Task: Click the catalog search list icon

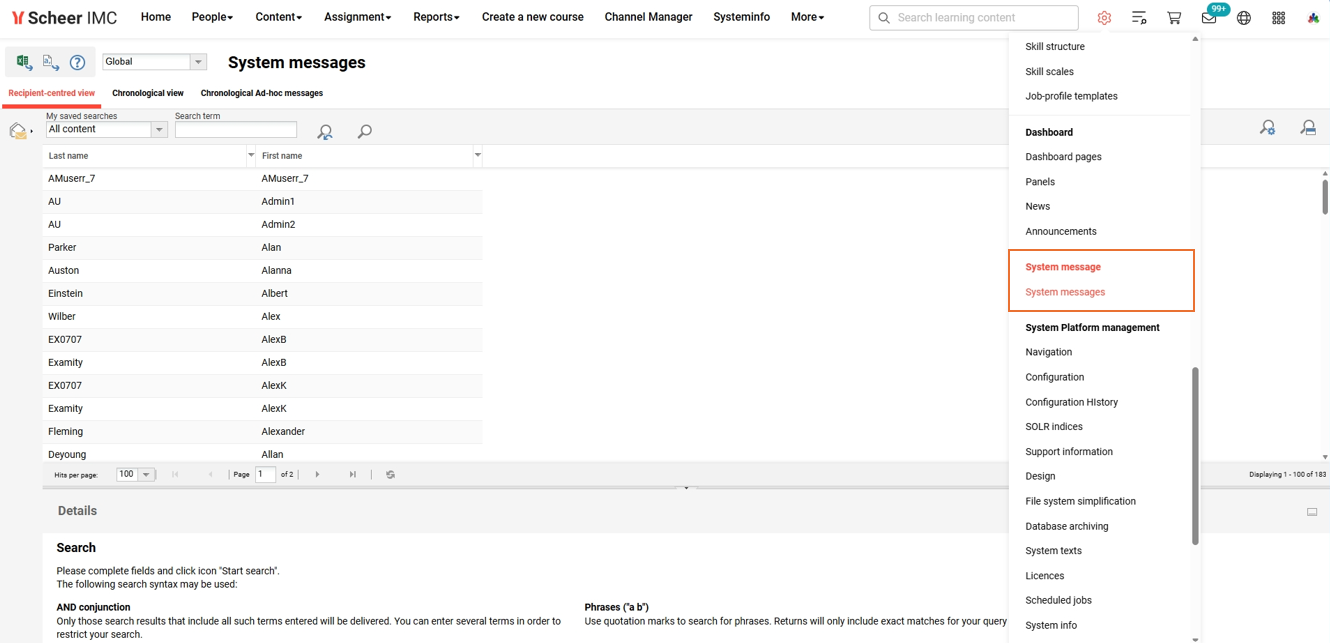Action: [1139, 18]
